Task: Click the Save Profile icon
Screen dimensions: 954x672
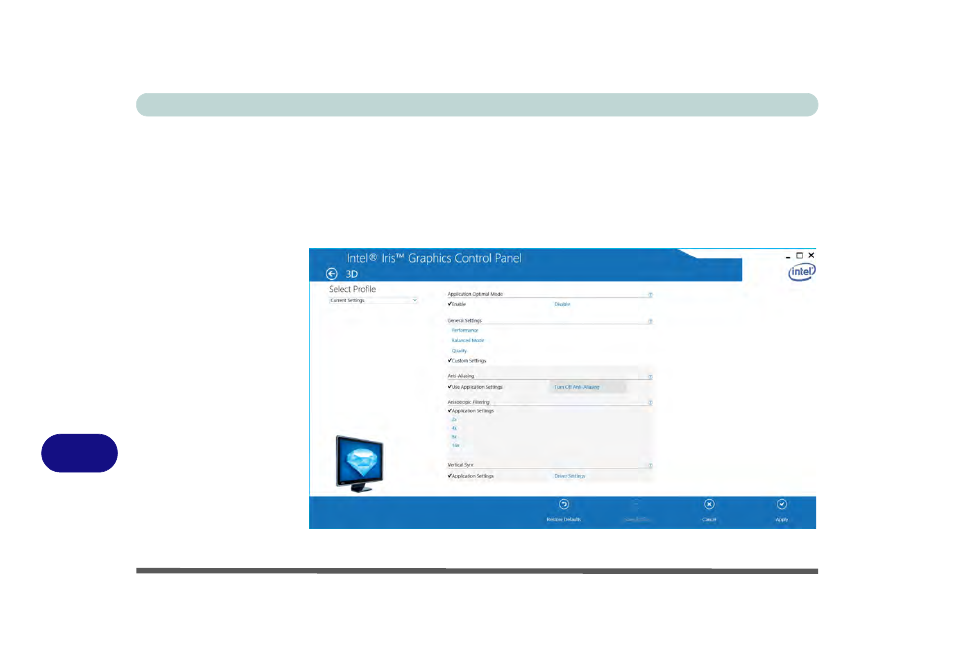Action: pyautogui.click(x=636, y=504)
